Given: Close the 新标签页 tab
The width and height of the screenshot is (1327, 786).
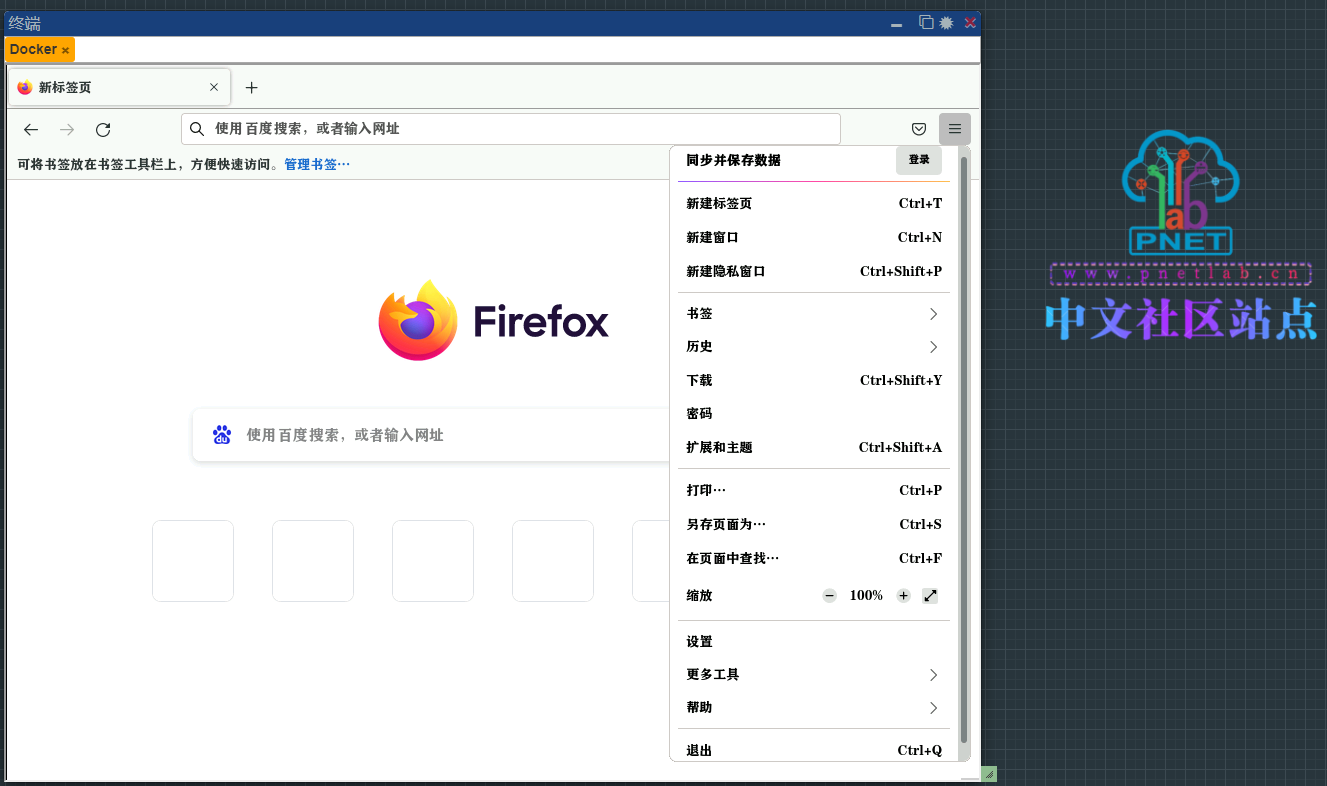Looking at the screenshot, I should click(214, 87).
